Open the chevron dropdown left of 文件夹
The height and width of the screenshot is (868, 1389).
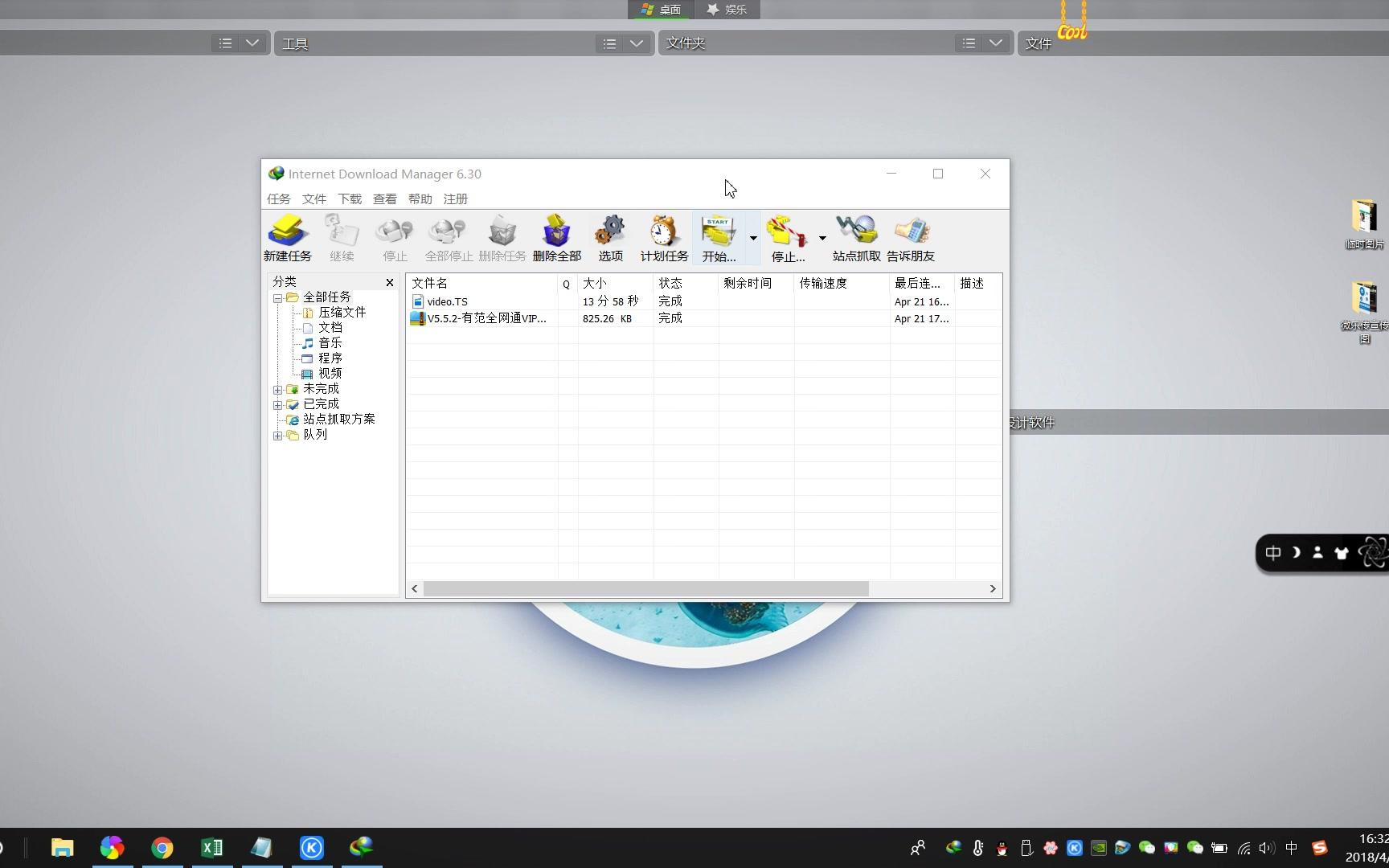pyautogui.click(x=637, y=43)
